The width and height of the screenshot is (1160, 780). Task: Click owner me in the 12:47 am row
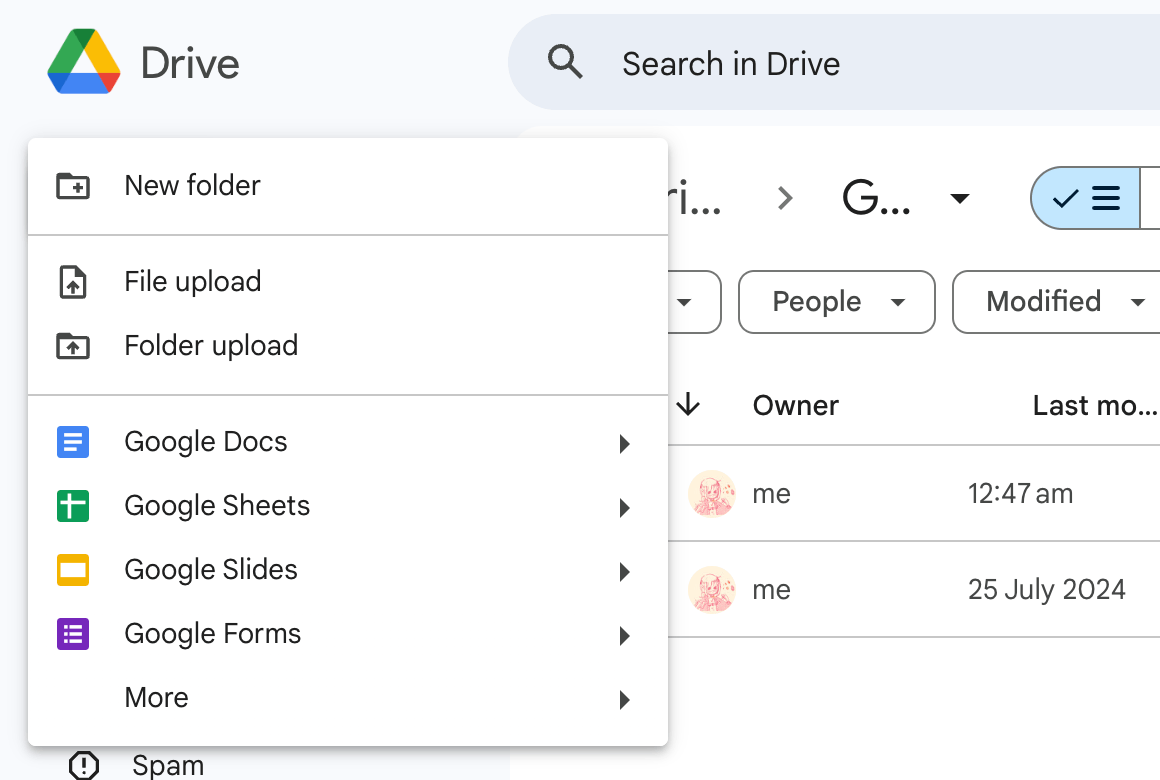pyautogui.click(x=772, y=494)
